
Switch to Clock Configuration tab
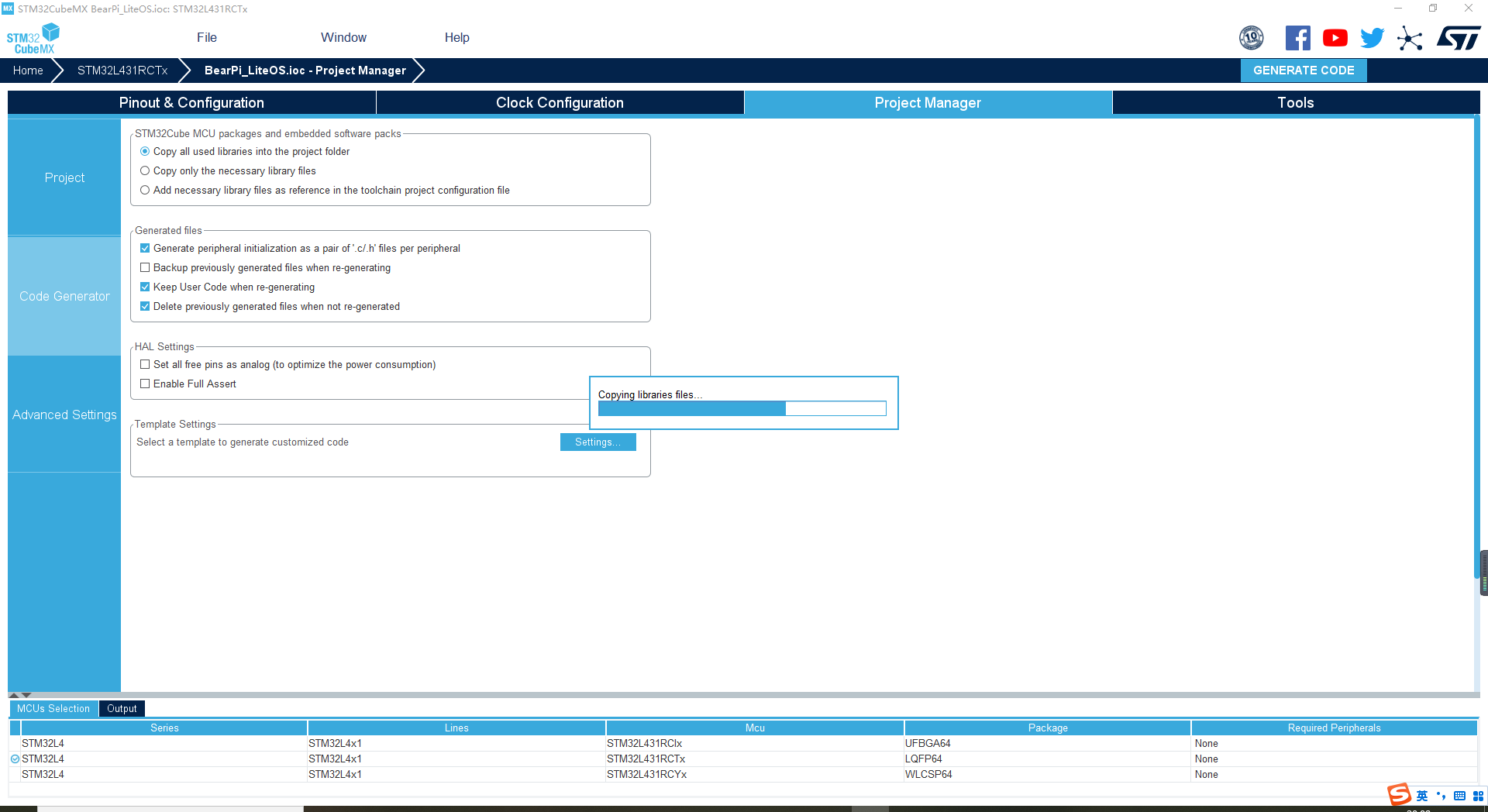560,103
